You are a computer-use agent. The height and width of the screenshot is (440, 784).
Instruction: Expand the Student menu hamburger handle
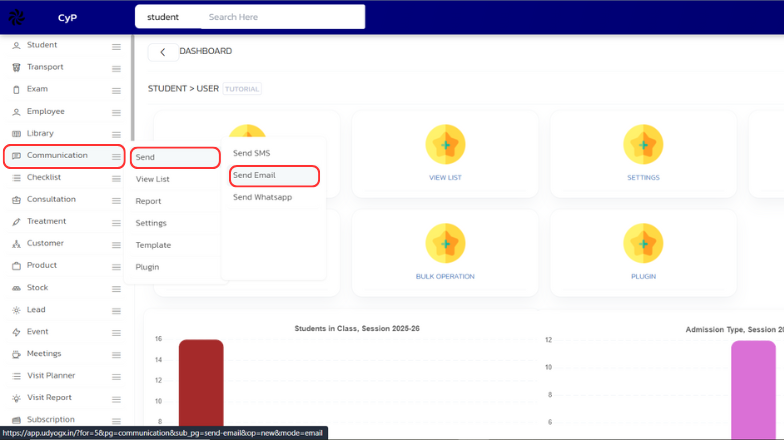click(x=116, y=46)
